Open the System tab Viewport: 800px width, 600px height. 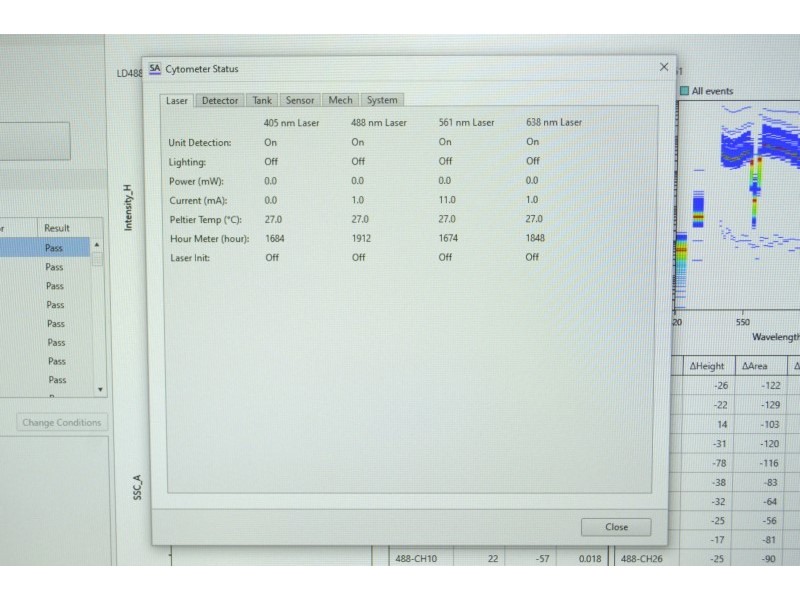(x=381, y=100)
